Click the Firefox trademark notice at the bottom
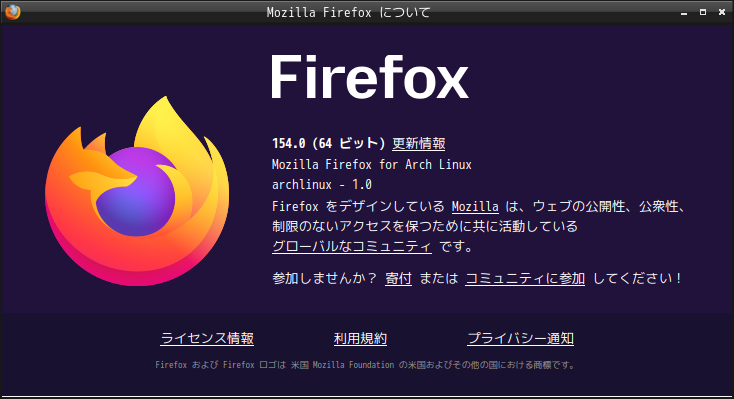Image resolution: width=734 pixels, height=399 pixels. [x=366, y=365]
